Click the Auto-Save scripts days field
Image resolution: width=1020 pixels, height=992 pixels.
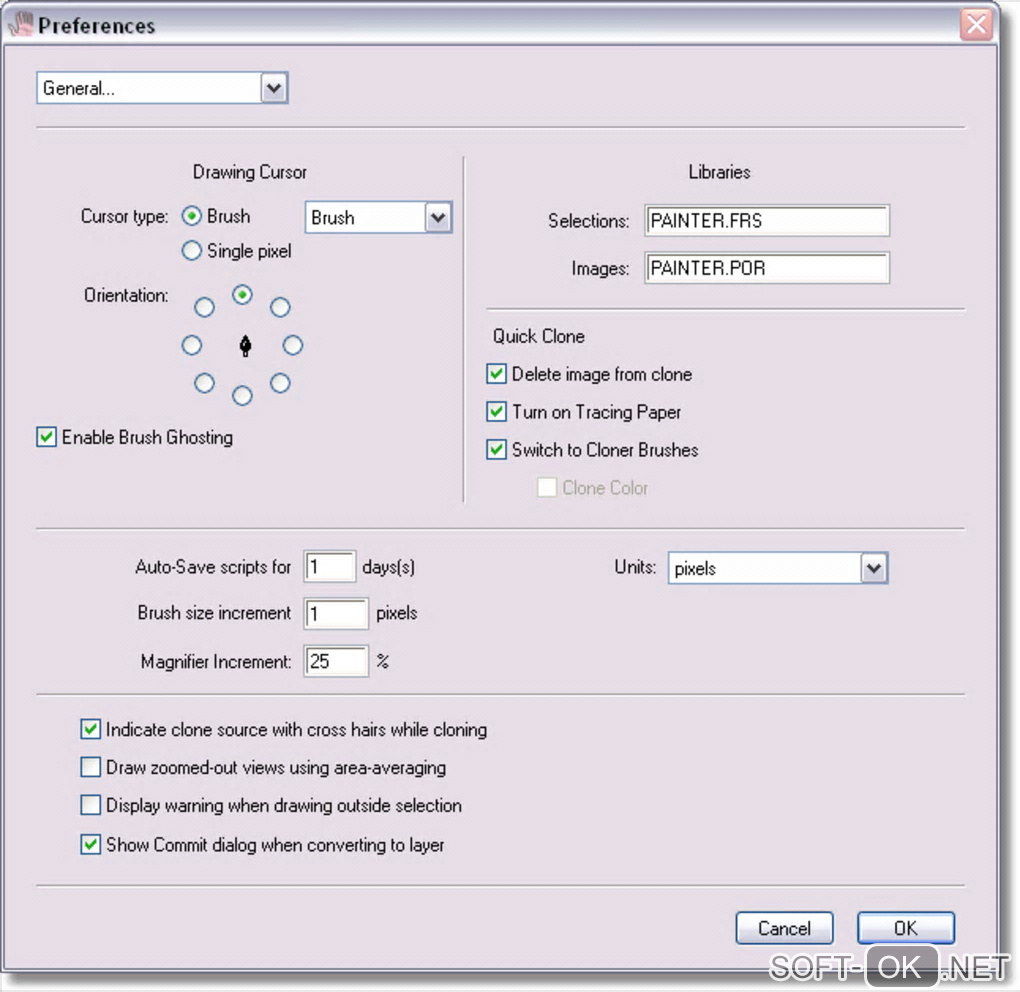(x=330, y=567)
